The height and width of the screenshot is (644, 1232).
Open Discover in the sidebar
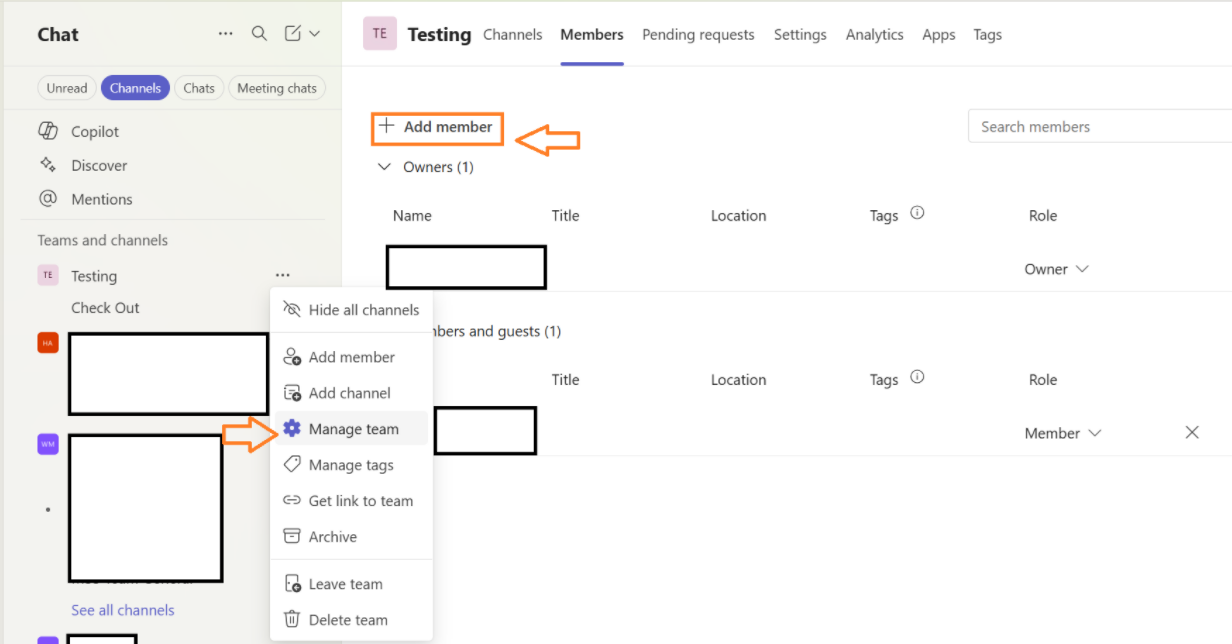coord(99,165)
